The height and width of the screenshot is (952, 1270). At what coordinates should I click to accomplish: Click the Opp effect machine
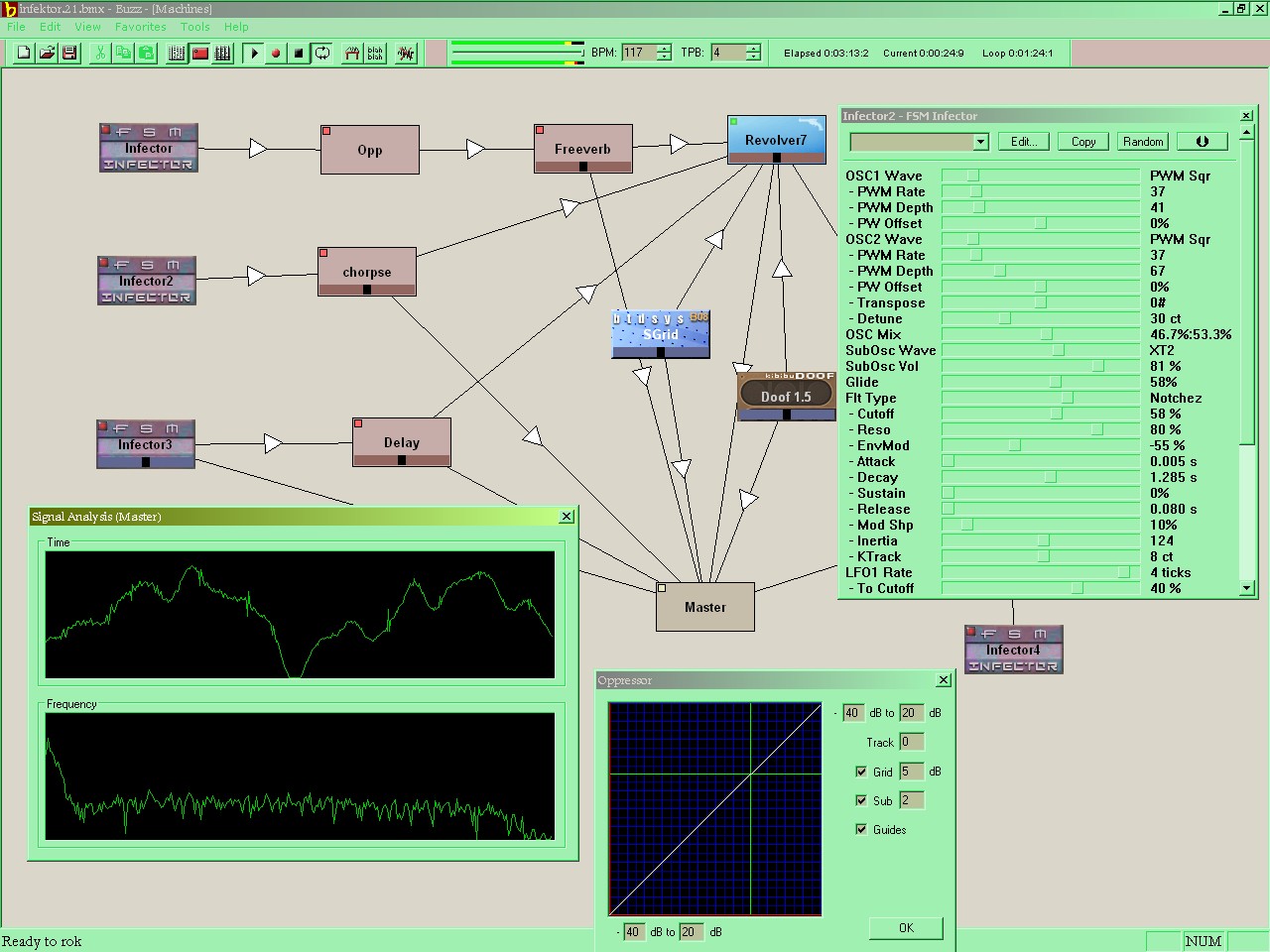(x=369, y=150)
